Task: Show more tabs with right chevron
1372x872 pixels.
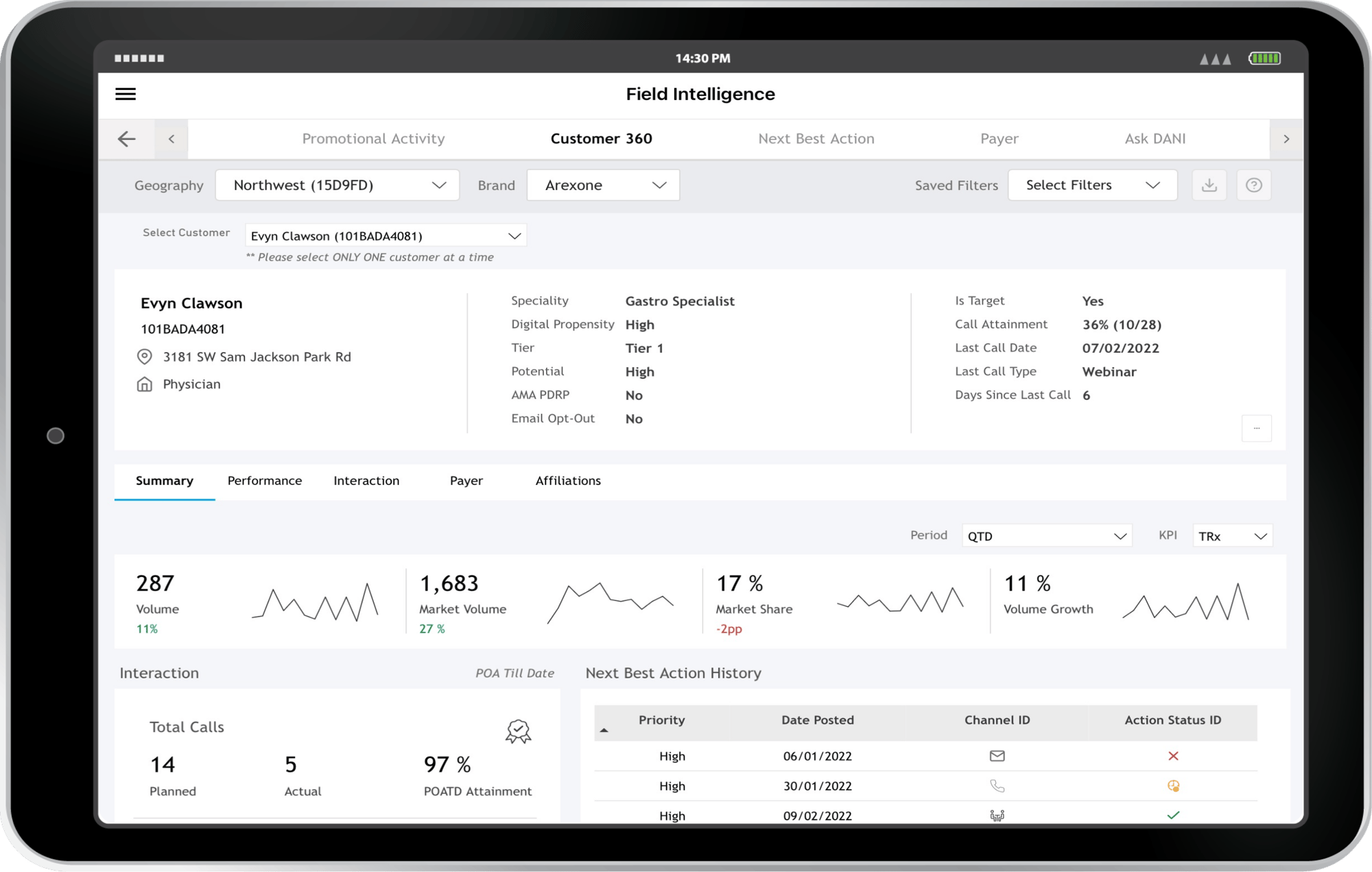Action: 1286,139
